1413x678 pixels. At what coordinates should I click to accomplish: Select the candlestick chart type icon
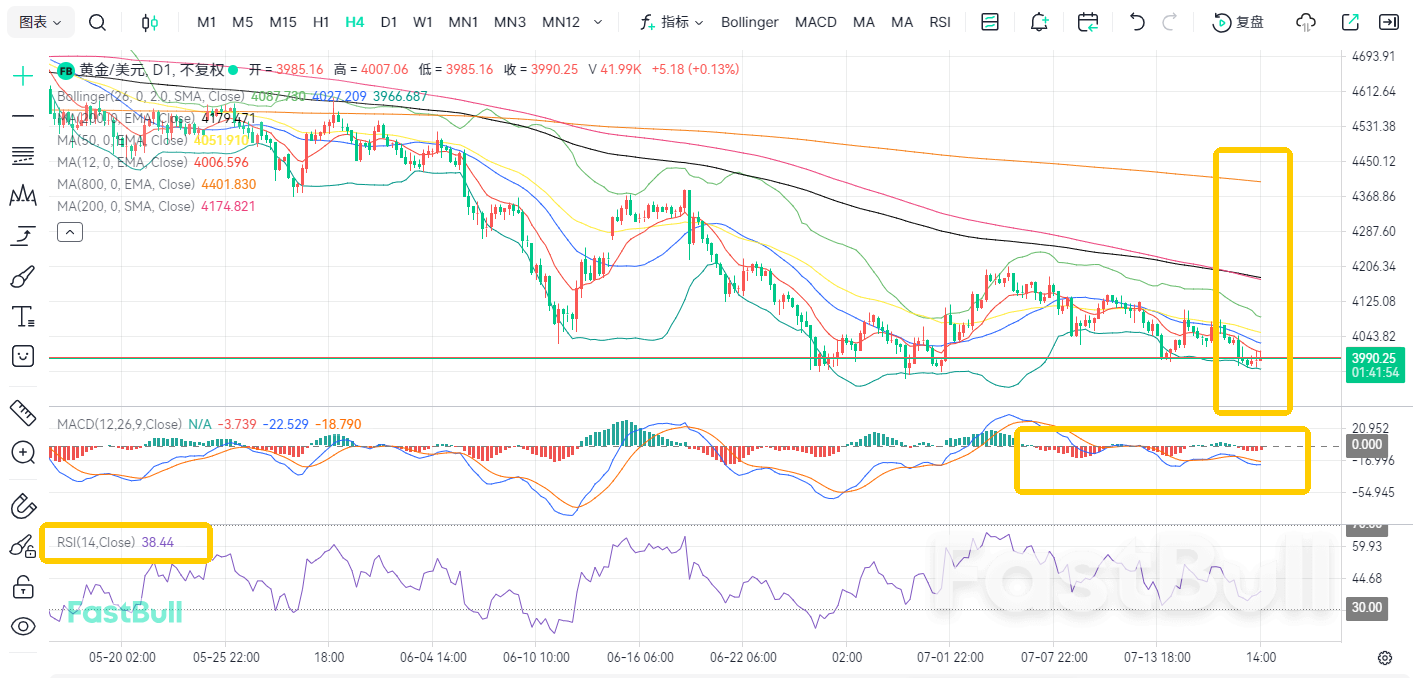[149, 22]
